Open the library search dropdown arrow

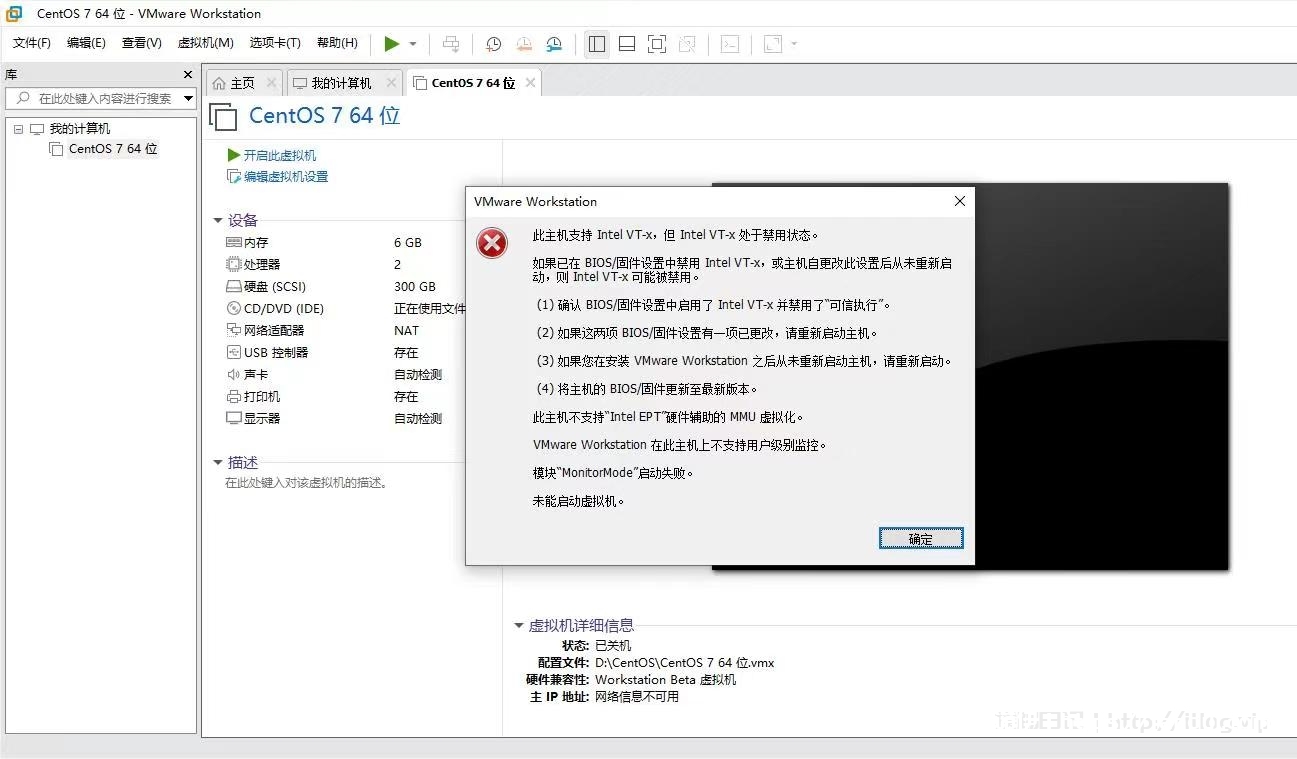coord(189,98)
